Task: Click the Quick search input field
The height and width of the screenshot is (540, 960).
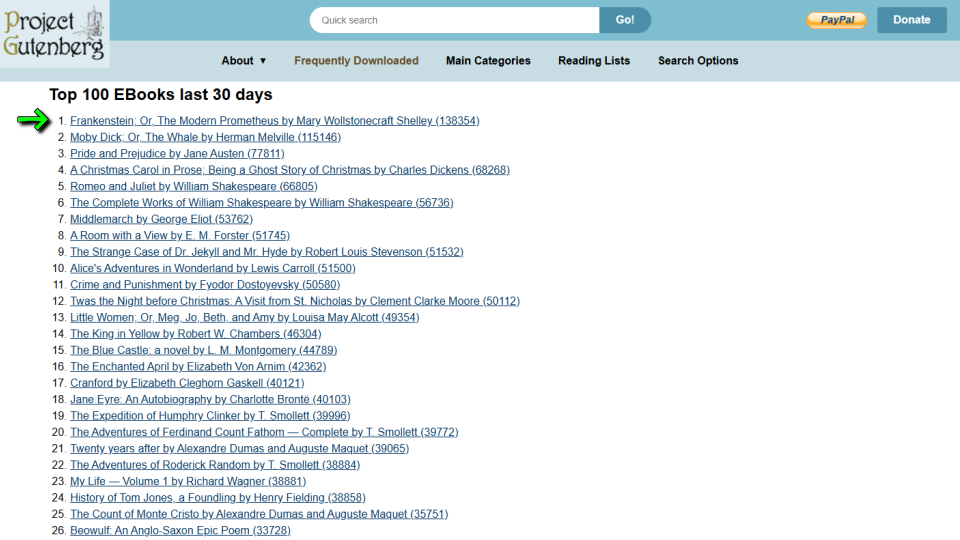Action: click(455, 20)
